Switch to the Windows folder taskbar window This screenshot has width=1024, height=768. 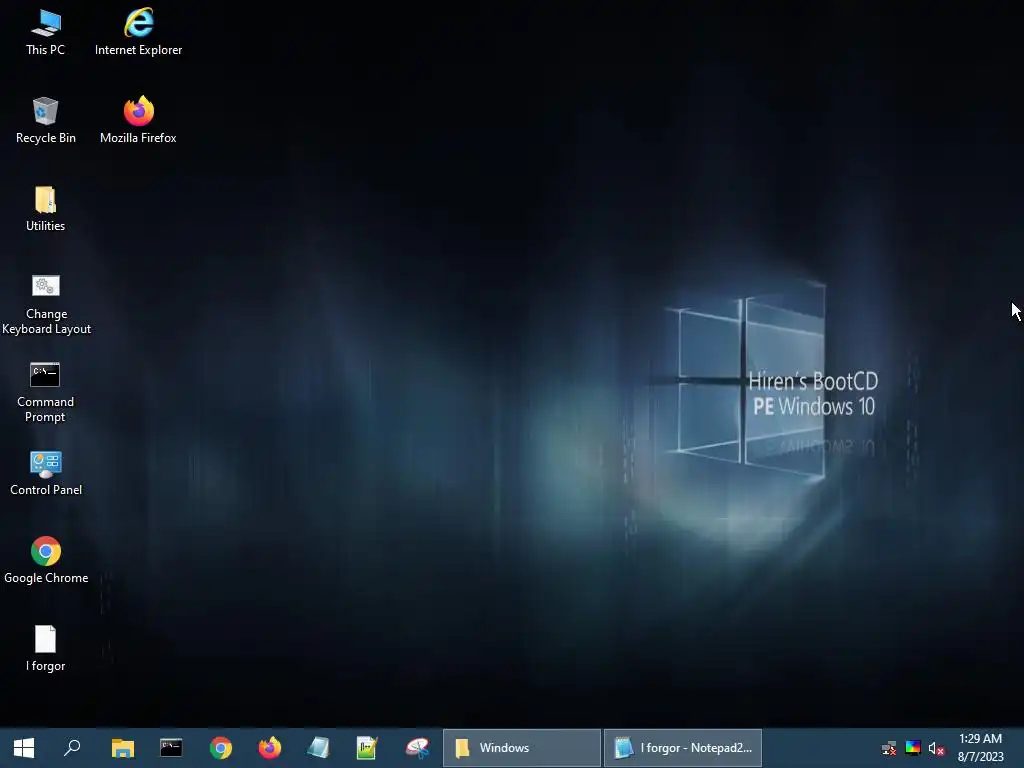coord(522,748)
